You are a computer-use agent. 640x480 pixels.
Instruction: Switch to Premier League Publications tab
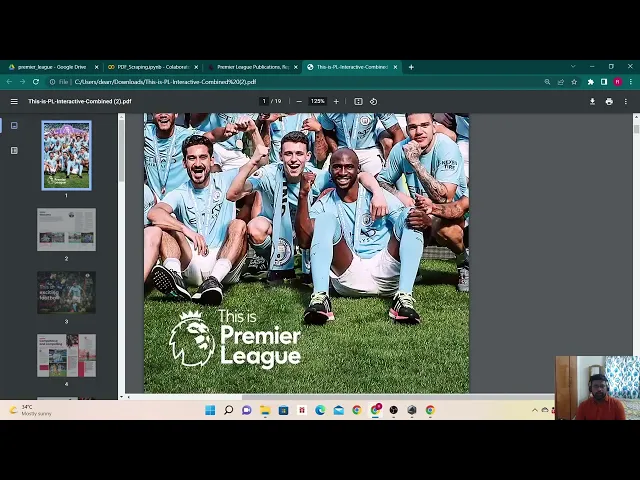pyautogui.click(x=252, y=67)
